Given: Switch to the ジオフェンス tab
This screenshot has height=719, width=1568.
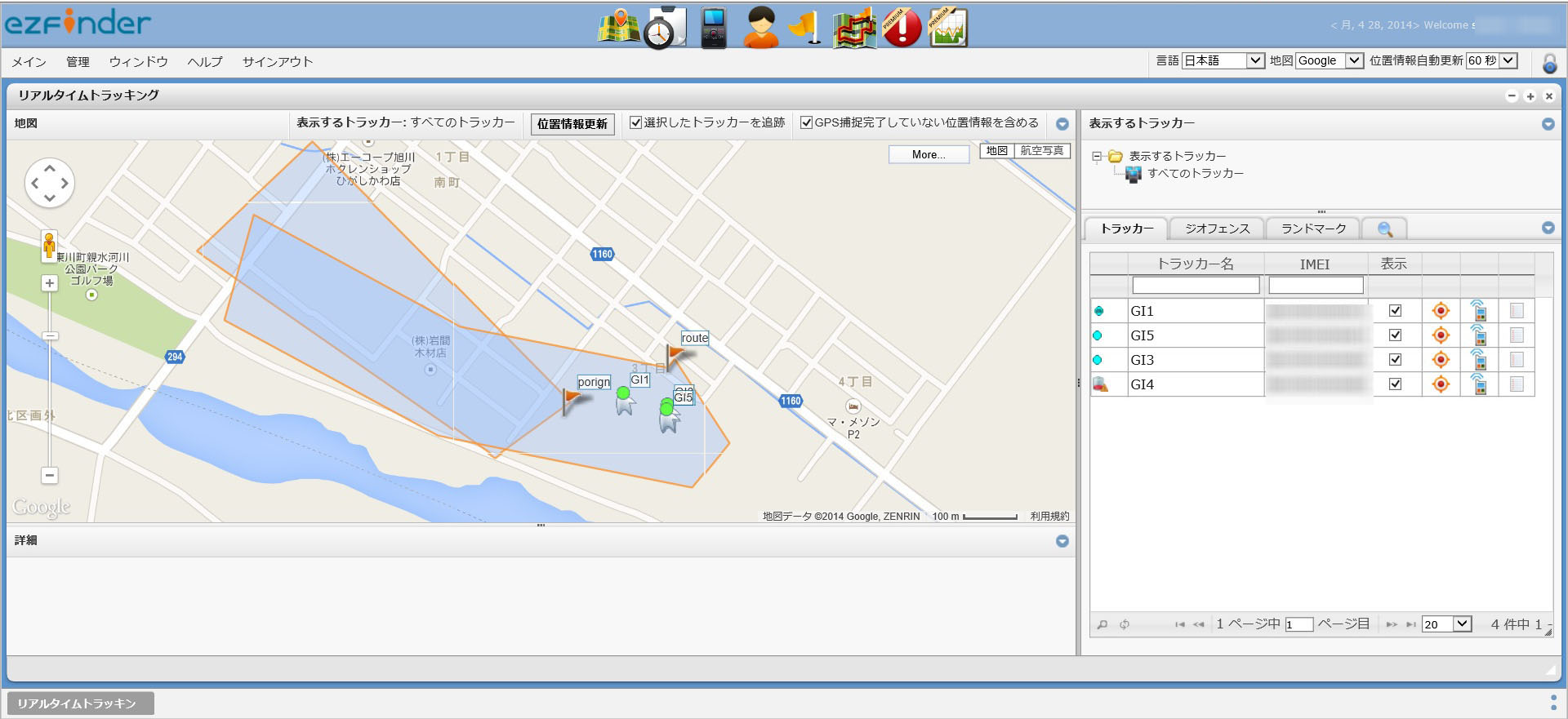Looking at the screenshot, I should [x=1217, y=229].
